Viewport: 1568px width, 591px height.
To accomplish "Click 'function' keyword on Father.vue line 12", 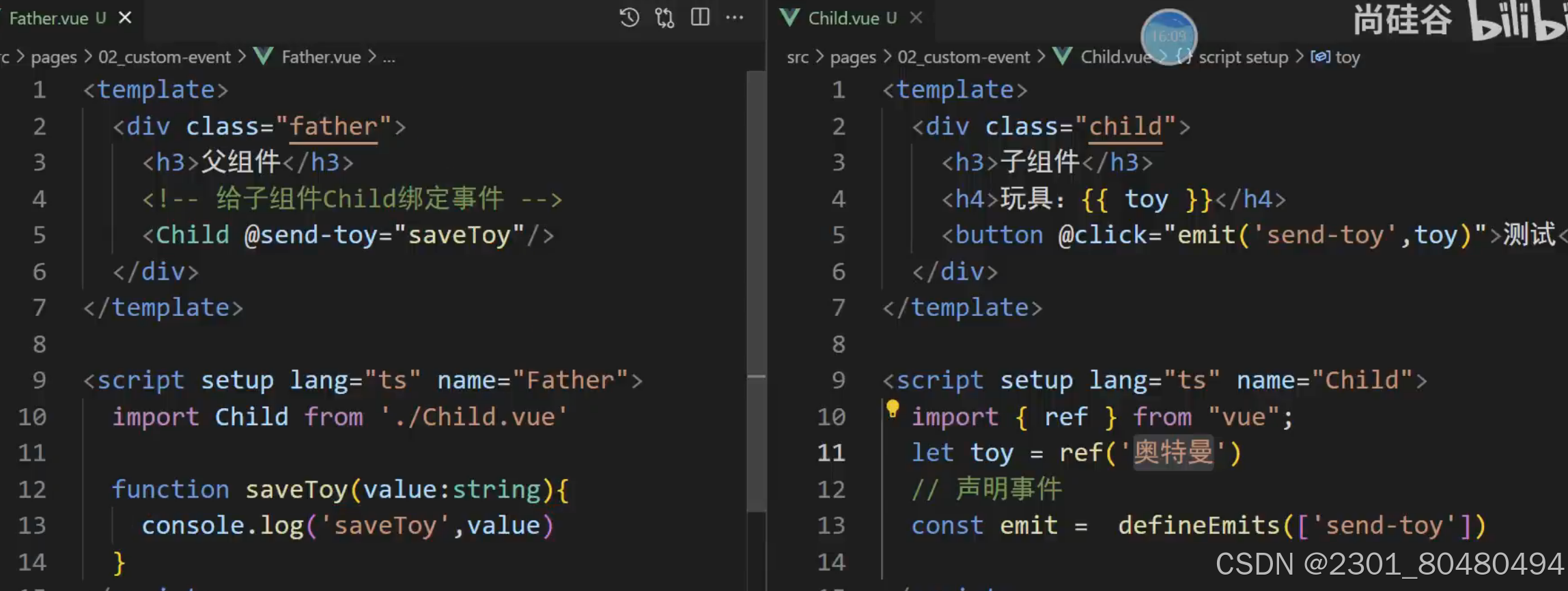I will coord(171,489).
